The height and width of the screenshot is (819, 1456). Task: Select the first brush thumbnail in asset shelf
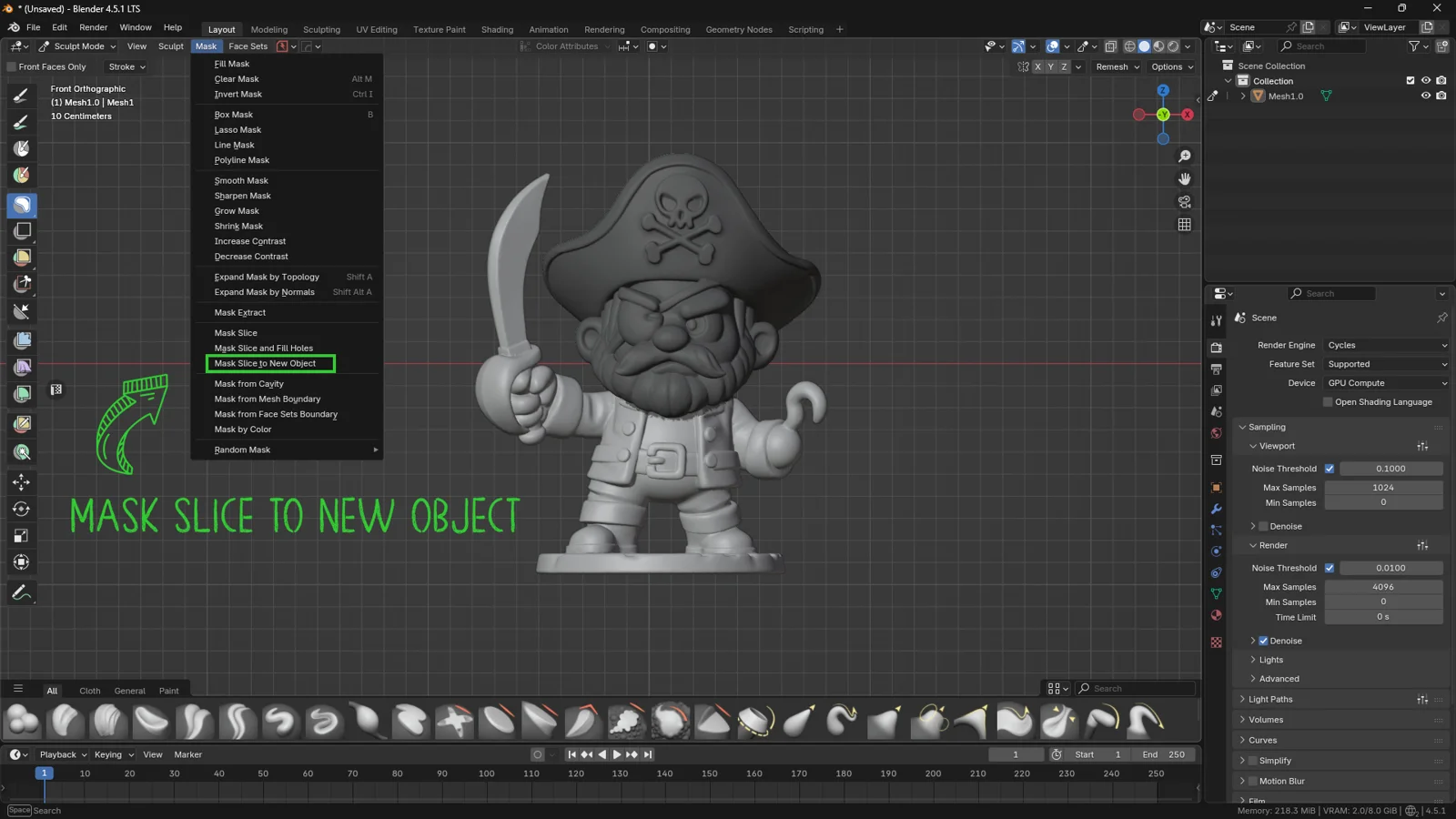coord(23,722)
